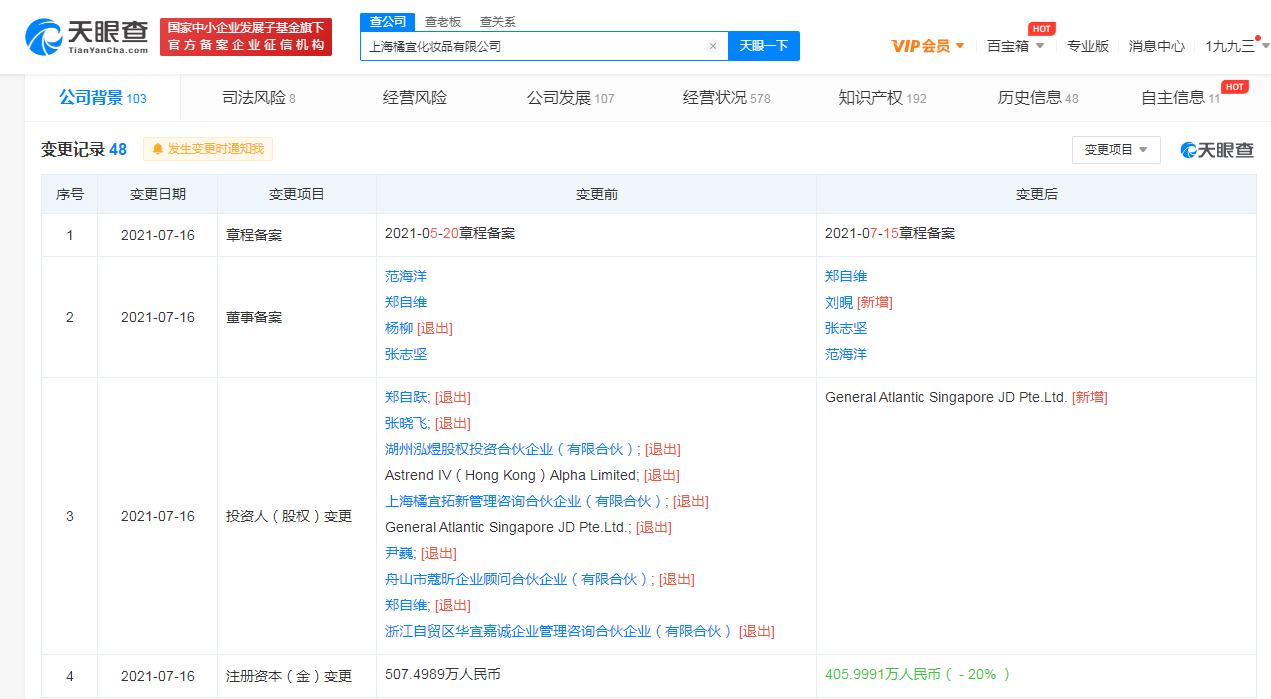
Task: Click the red 官方备案企业征信机构 banner
Action: pos(246,37)
